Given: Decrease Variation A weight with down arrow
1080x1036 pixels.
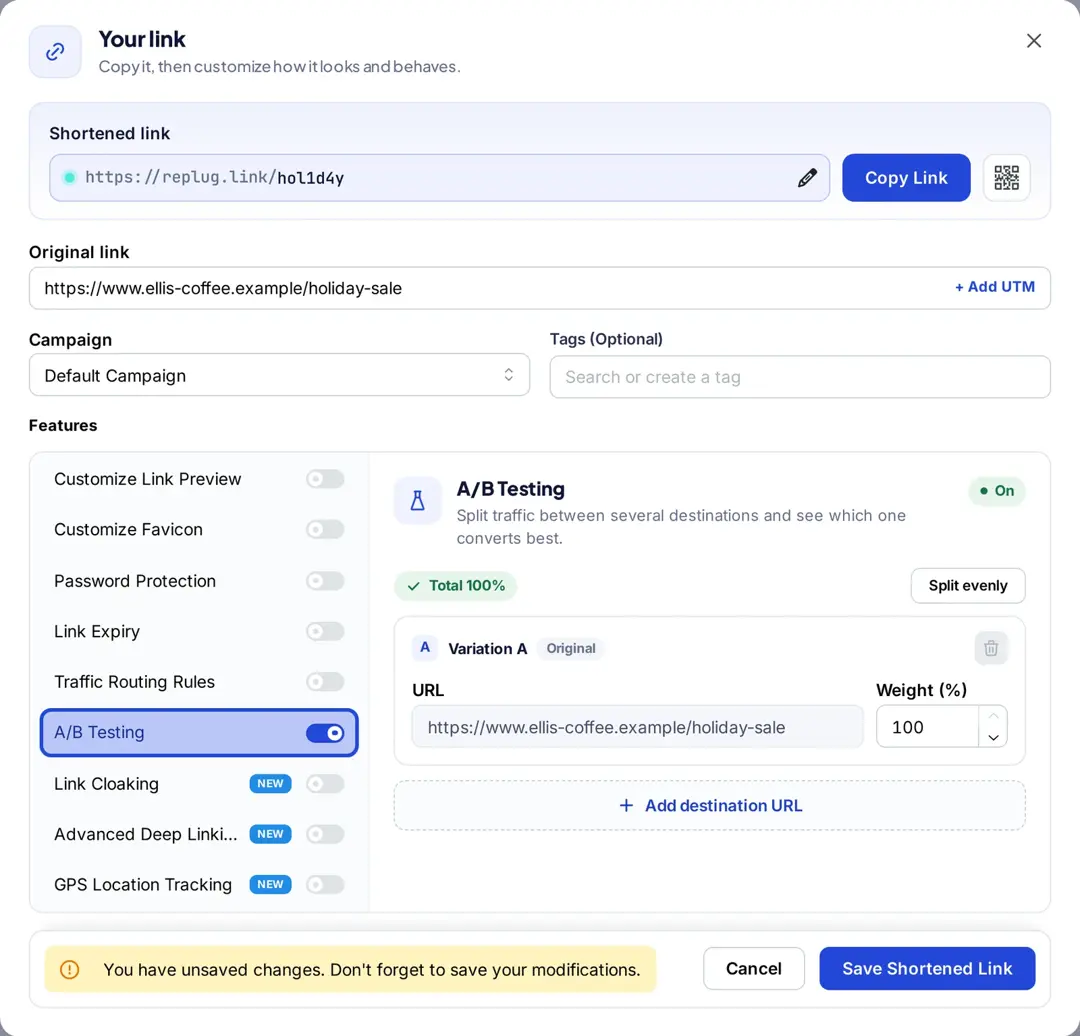Looking at the screenshot, I should (993, 737).
